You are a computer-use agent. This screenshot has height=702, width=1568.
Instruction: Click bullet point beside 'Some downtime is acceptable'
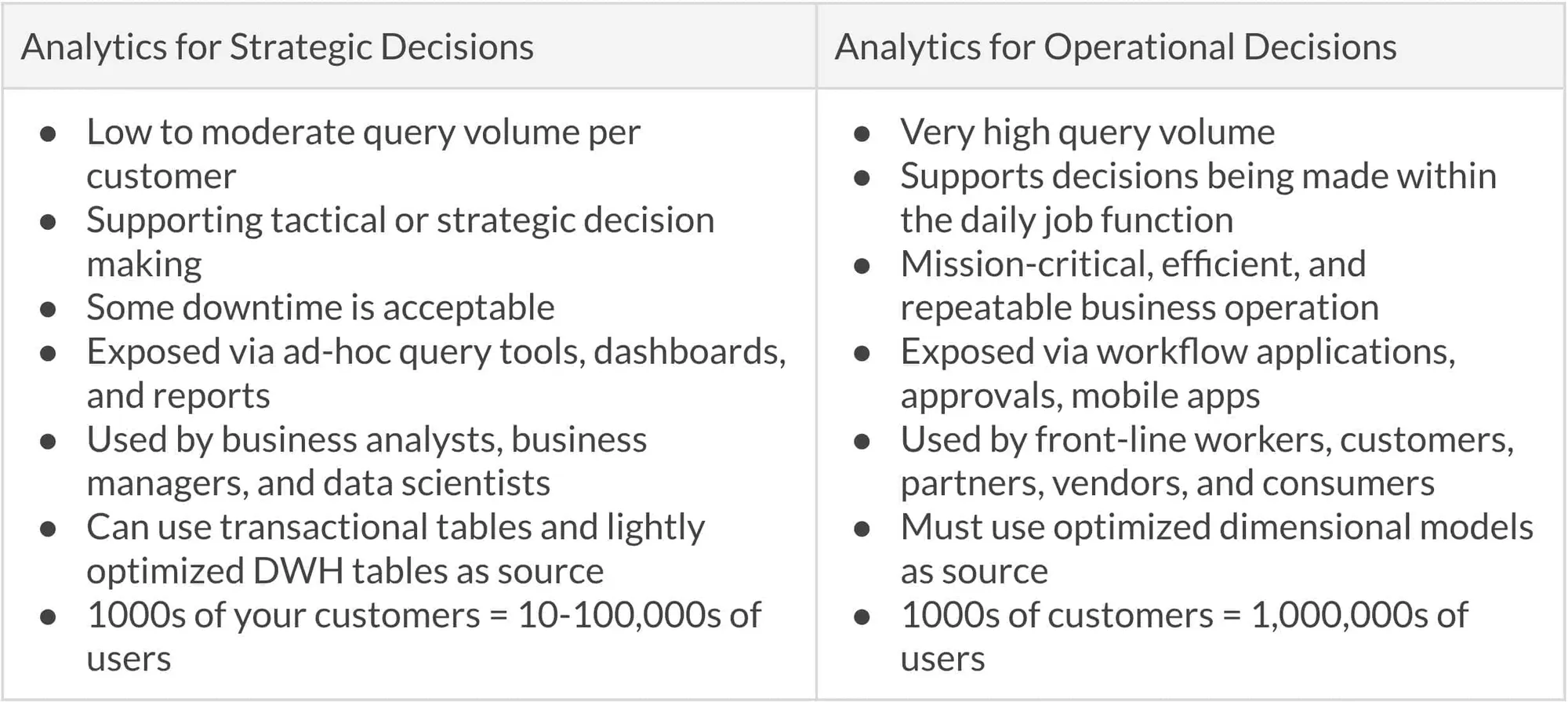pyautogui.click(x=48, y=310)
